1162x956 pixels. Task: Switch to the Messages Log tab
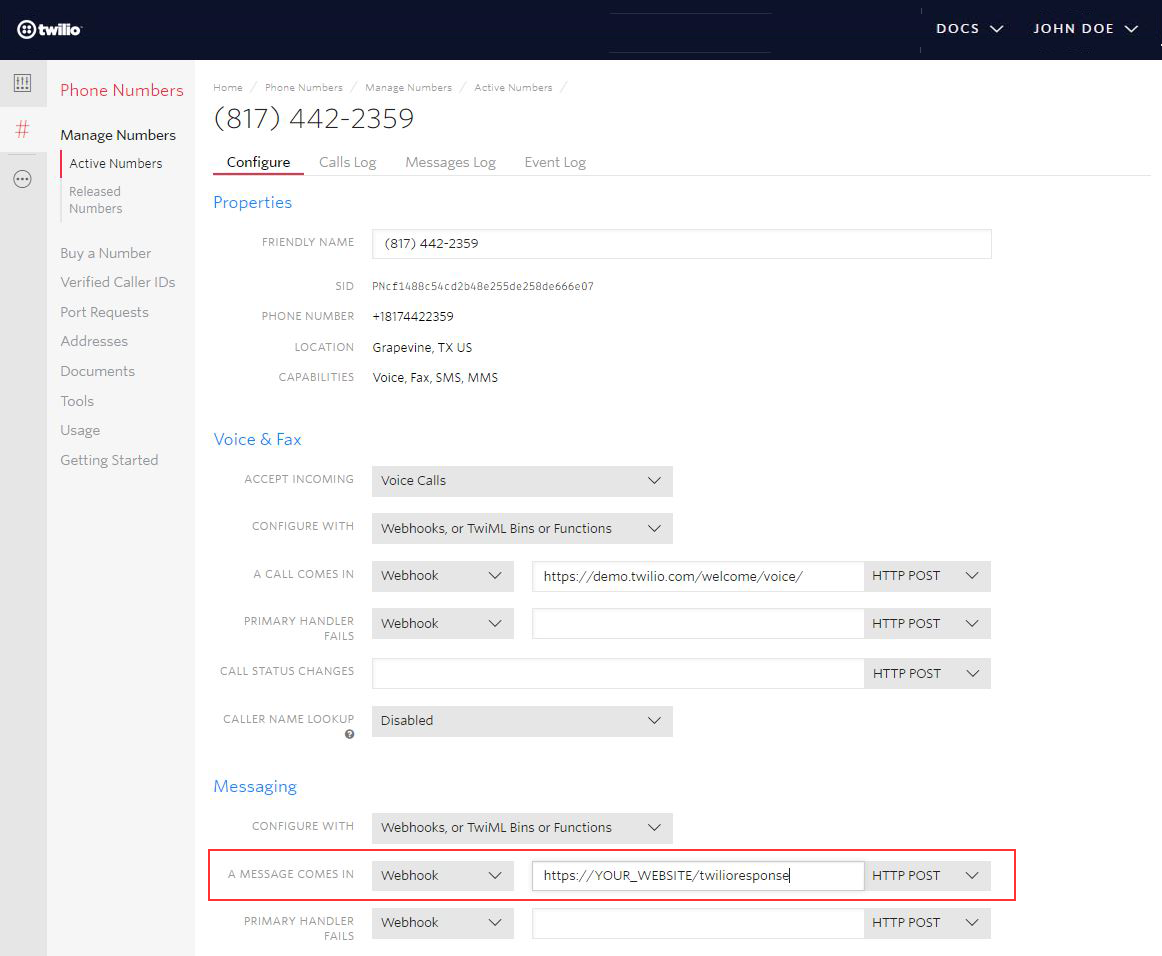pyautogui.click(x=450, y=162)
